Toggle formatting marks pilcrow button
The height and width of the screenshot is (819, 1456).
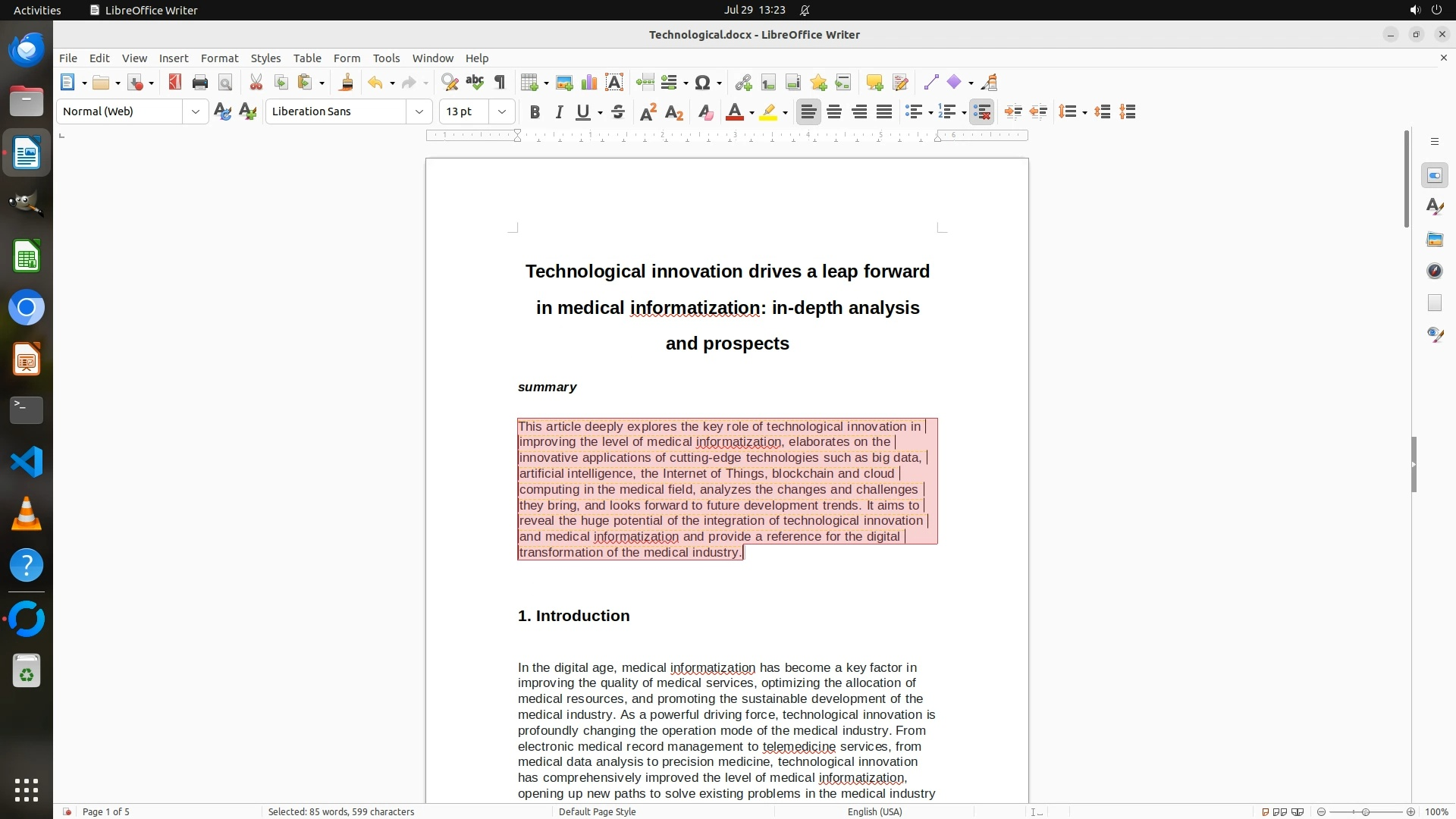point(500,83)
